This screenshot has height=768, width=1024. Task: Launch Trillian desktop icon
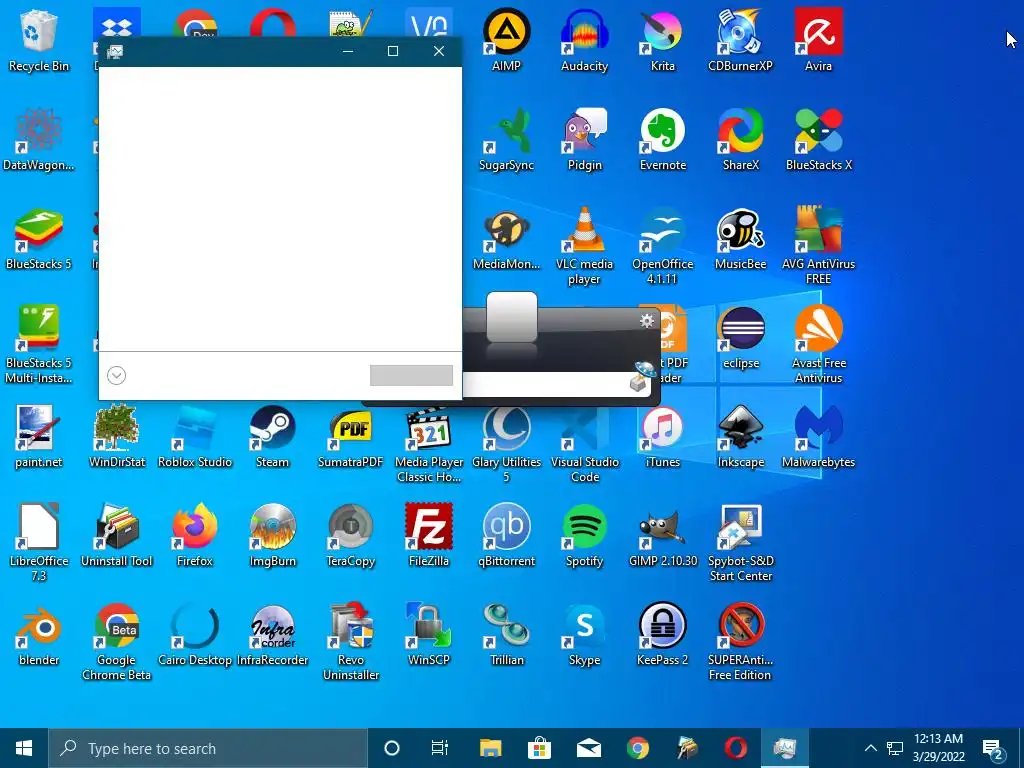pyautogui.click(x=506, y=635)
